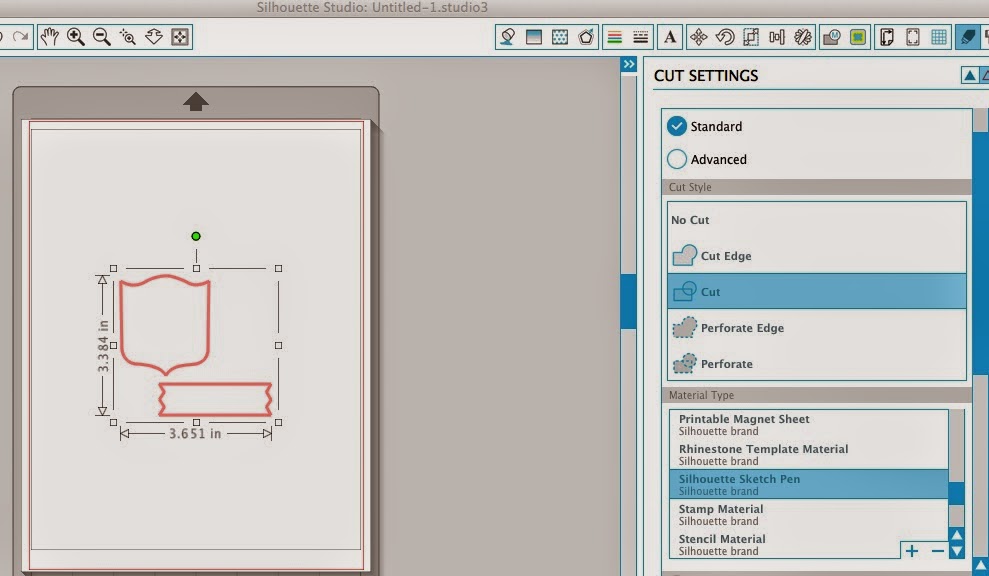Click the shield shape outline
Viewport: 989px width, 576px height.
point(165,325)
